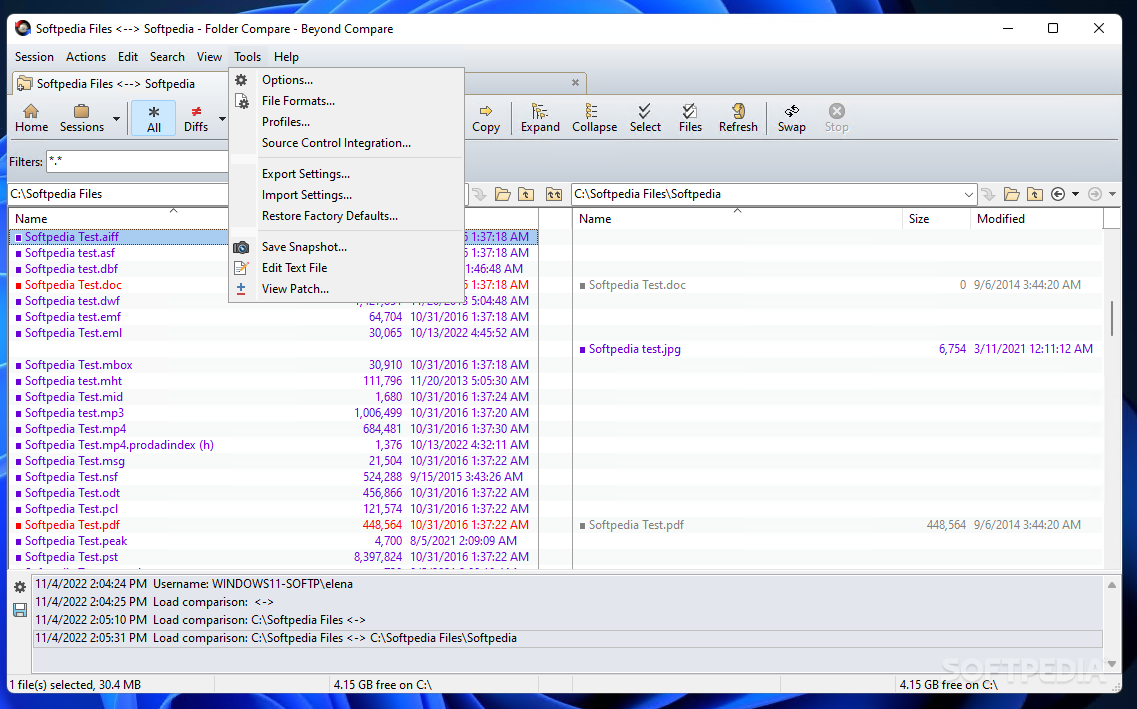Go up one level on the right pane
The width and height of the screenshot is (1137, 709).
click(x=1035, y=194)
